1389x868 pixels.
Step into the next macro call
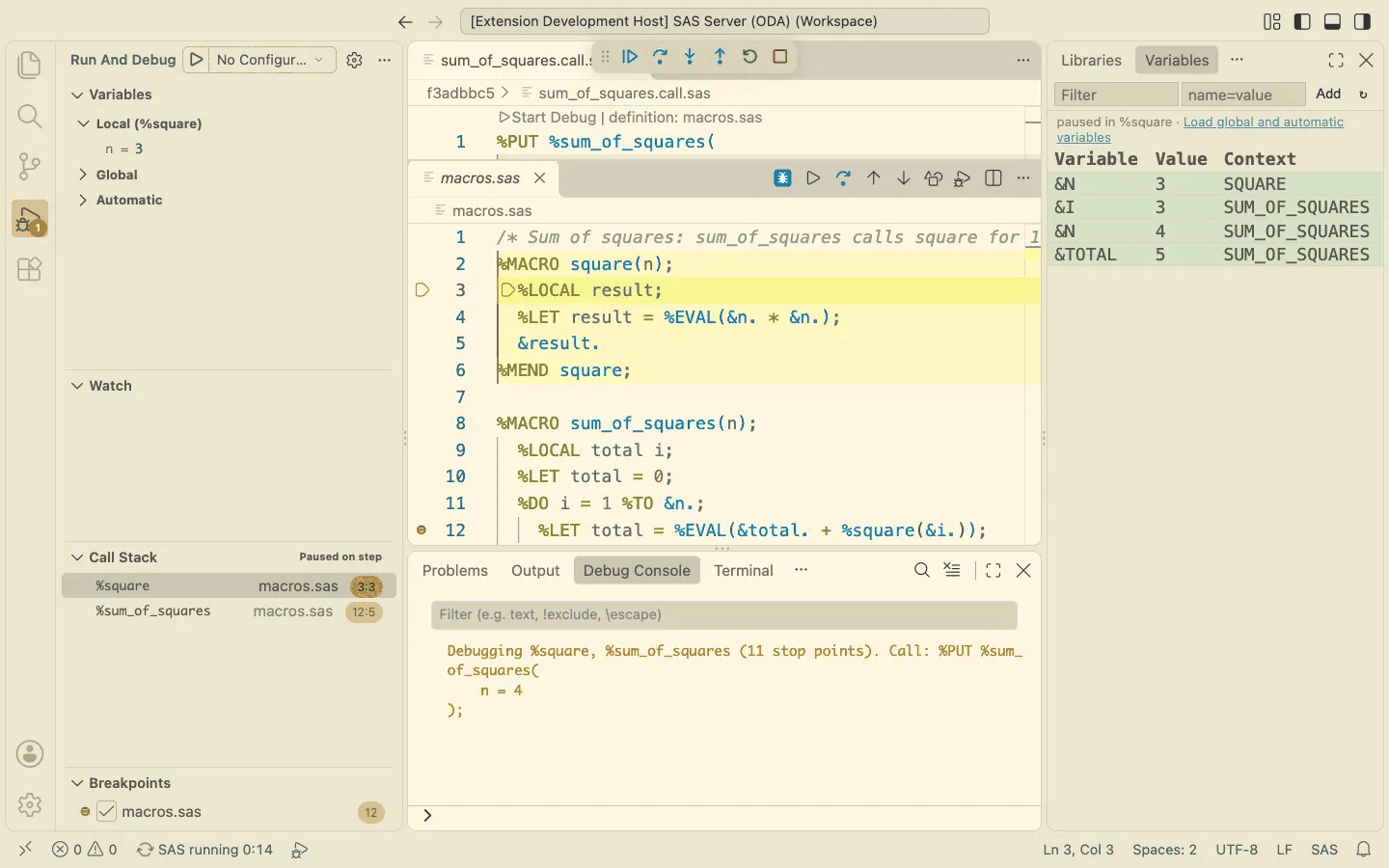(690, 57)
